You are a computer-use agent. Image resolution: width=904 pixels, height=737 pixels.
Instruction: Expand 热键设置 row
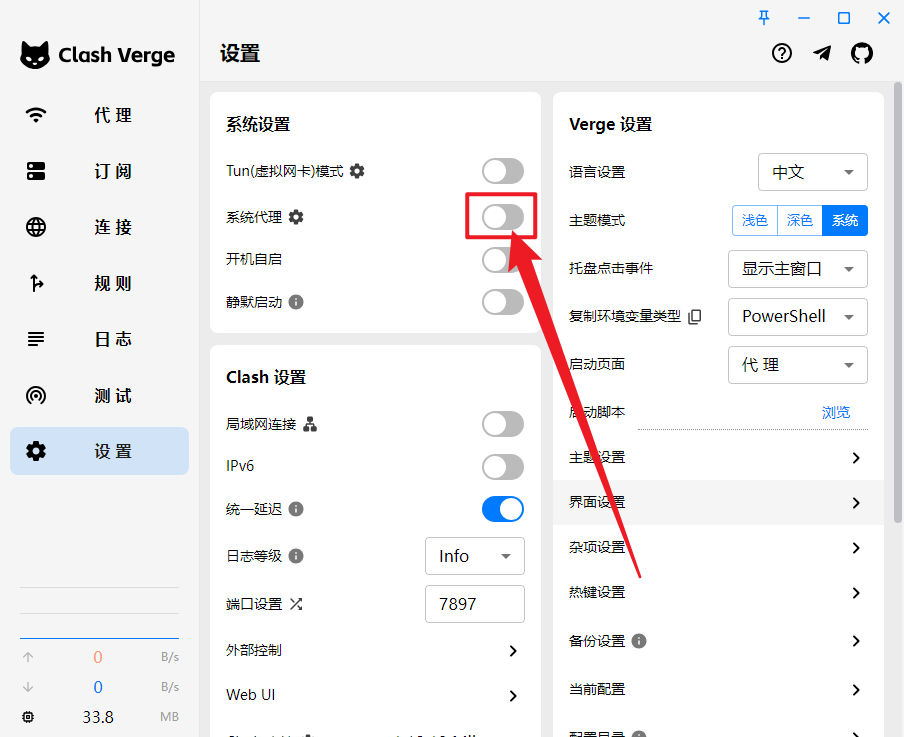point(718,593)
